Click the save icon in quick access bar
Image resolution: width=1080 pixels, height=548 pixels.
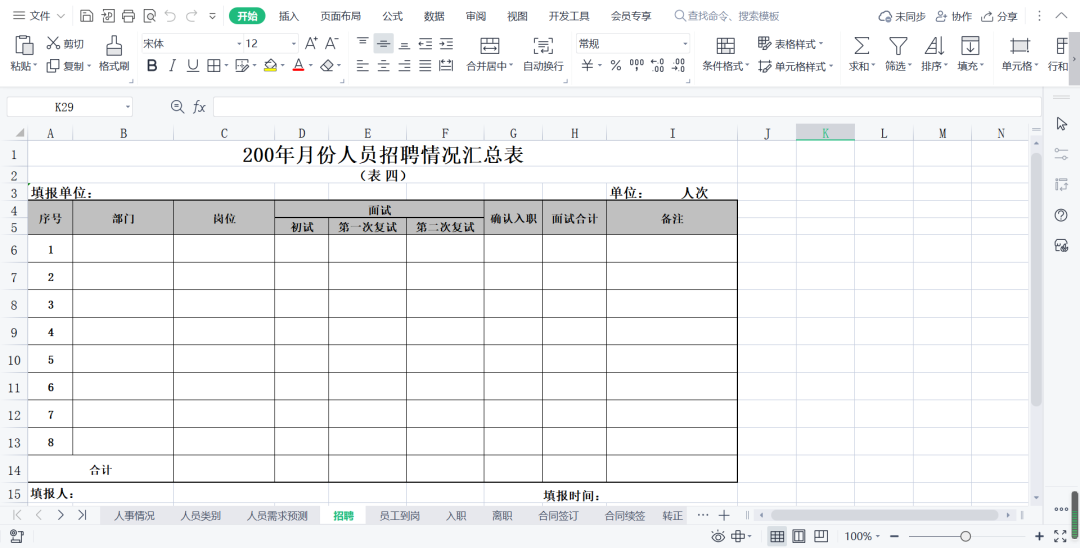tap(86, 16)
